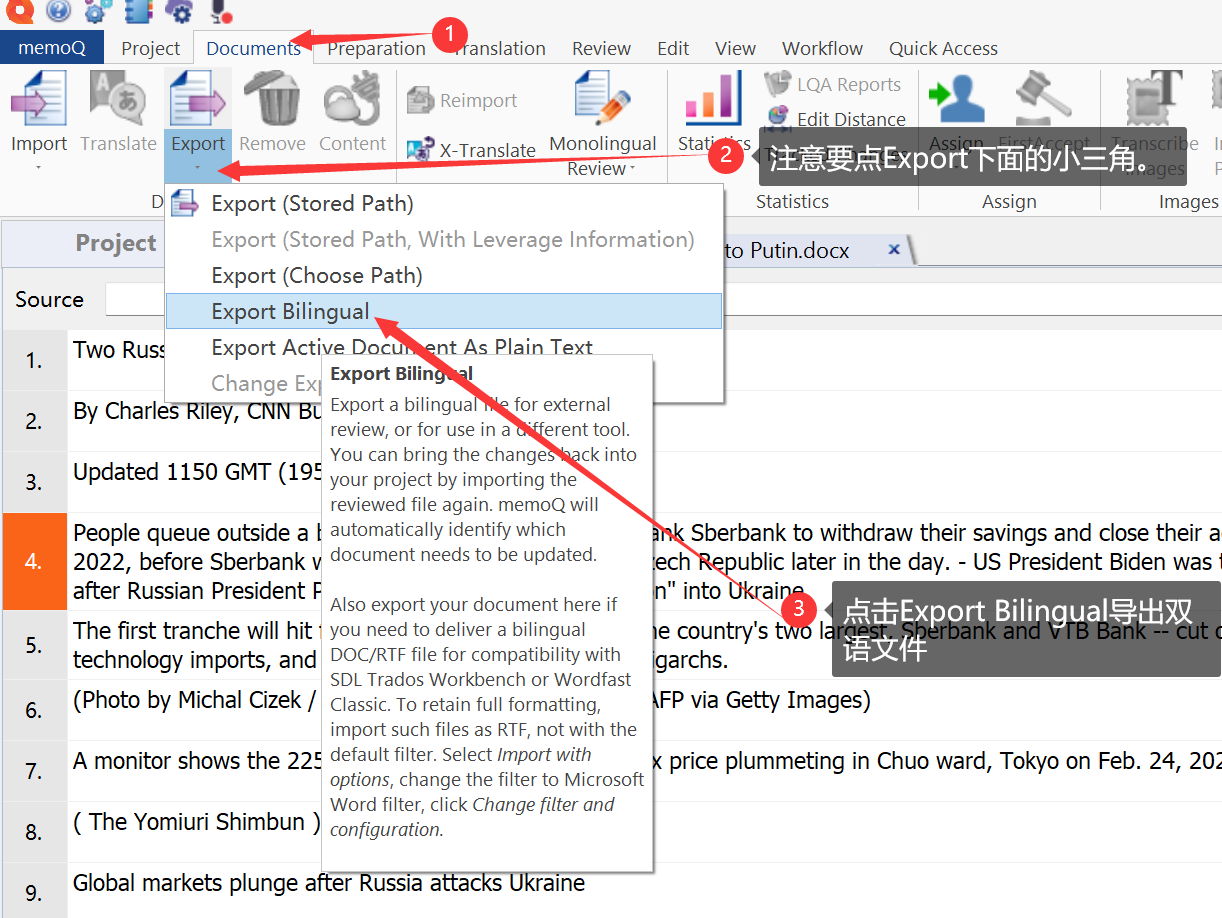Screen dimensions: 1222x918
Task: Expand the Import dropdown arrow
Action: (x=38, y=168)
